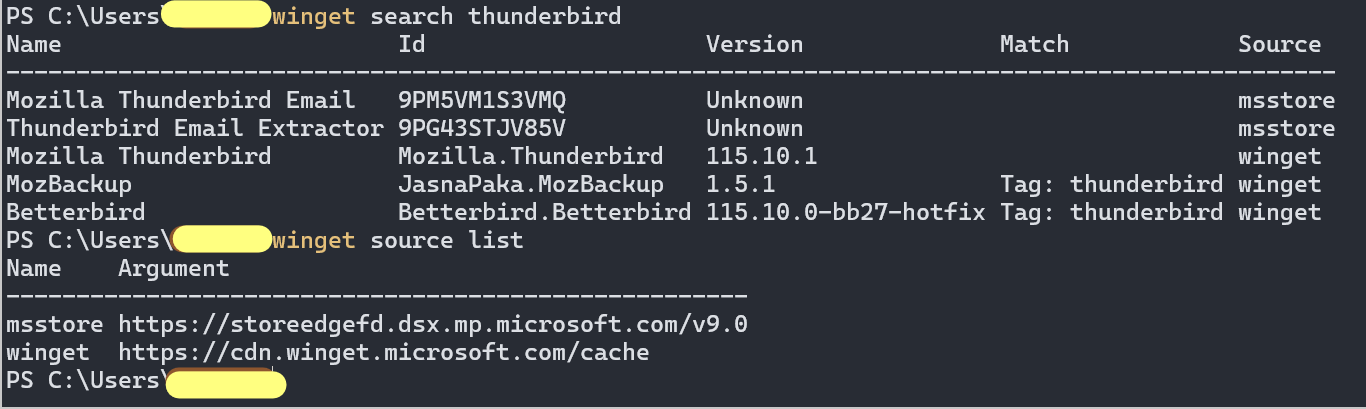Click MozBackup version 1.5.1
This screenshot has height=409, width=1366.
click(741, 184)
